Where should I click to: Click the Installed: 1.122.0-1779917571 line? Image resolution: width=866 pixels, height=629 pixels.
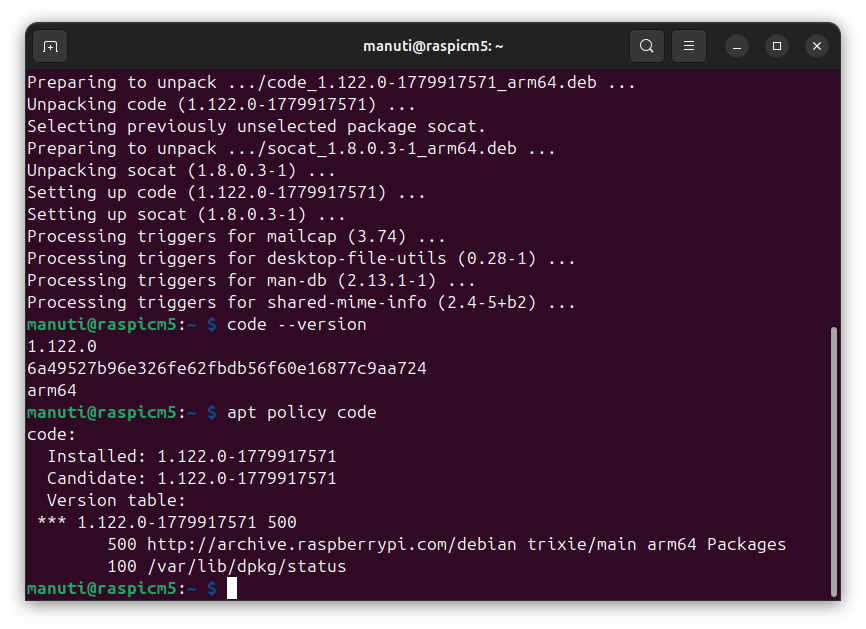(192, 457)
